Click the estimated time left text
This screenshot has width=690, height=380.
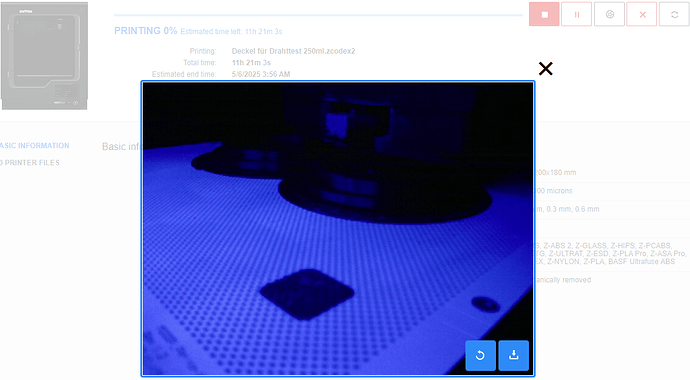click(231, 32)
